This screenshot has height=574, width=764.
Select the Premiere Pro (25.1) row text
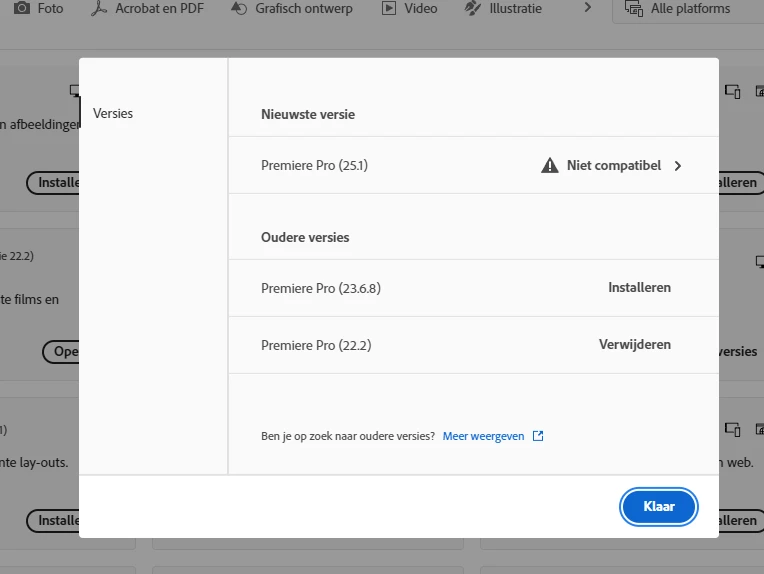tap(314, 166)
